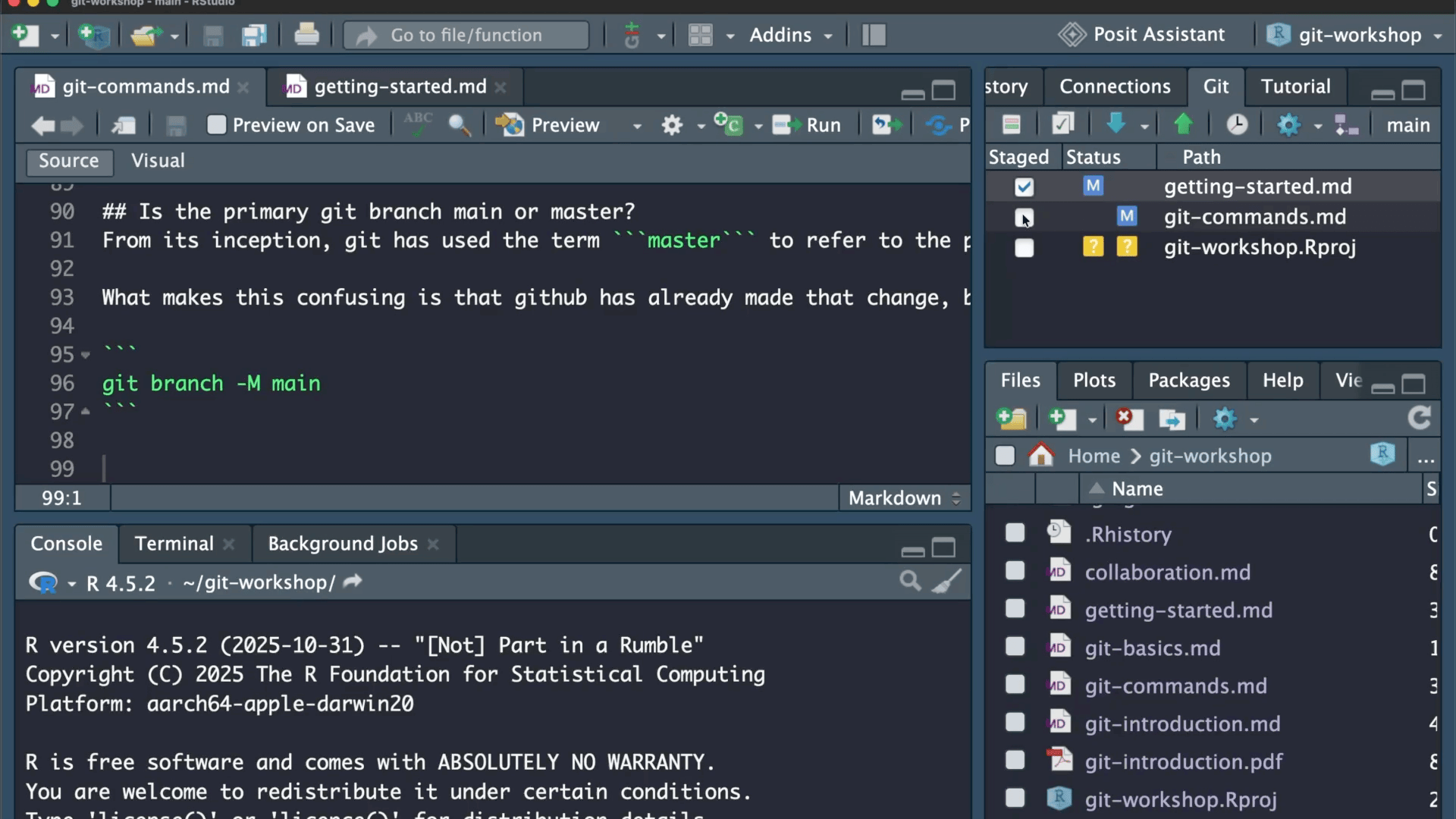Open Git history clock icon
The width and height of the screenshot is (1456, 819).
(x=1237, y=124)
